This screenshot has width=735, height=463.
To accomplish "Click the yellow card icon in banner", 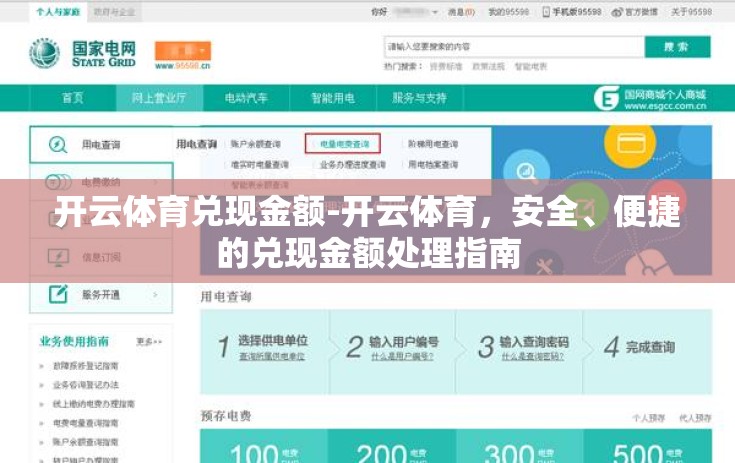I will (x=631, y=143).
